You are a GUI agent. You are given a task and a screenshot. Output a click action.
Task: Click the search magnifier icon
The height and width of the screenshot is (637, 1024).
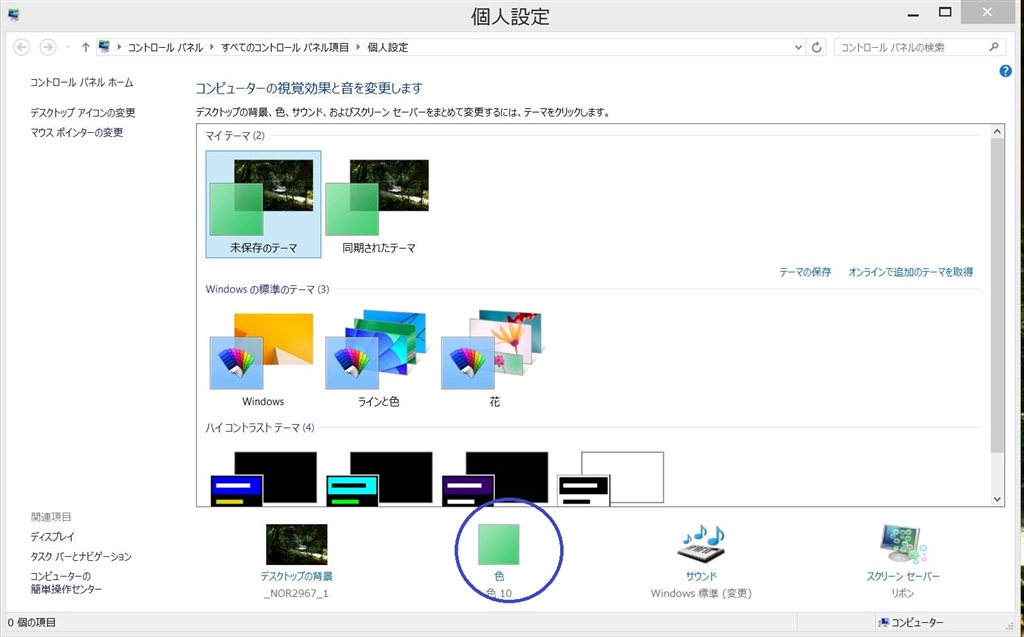click(x=993, y=47)
